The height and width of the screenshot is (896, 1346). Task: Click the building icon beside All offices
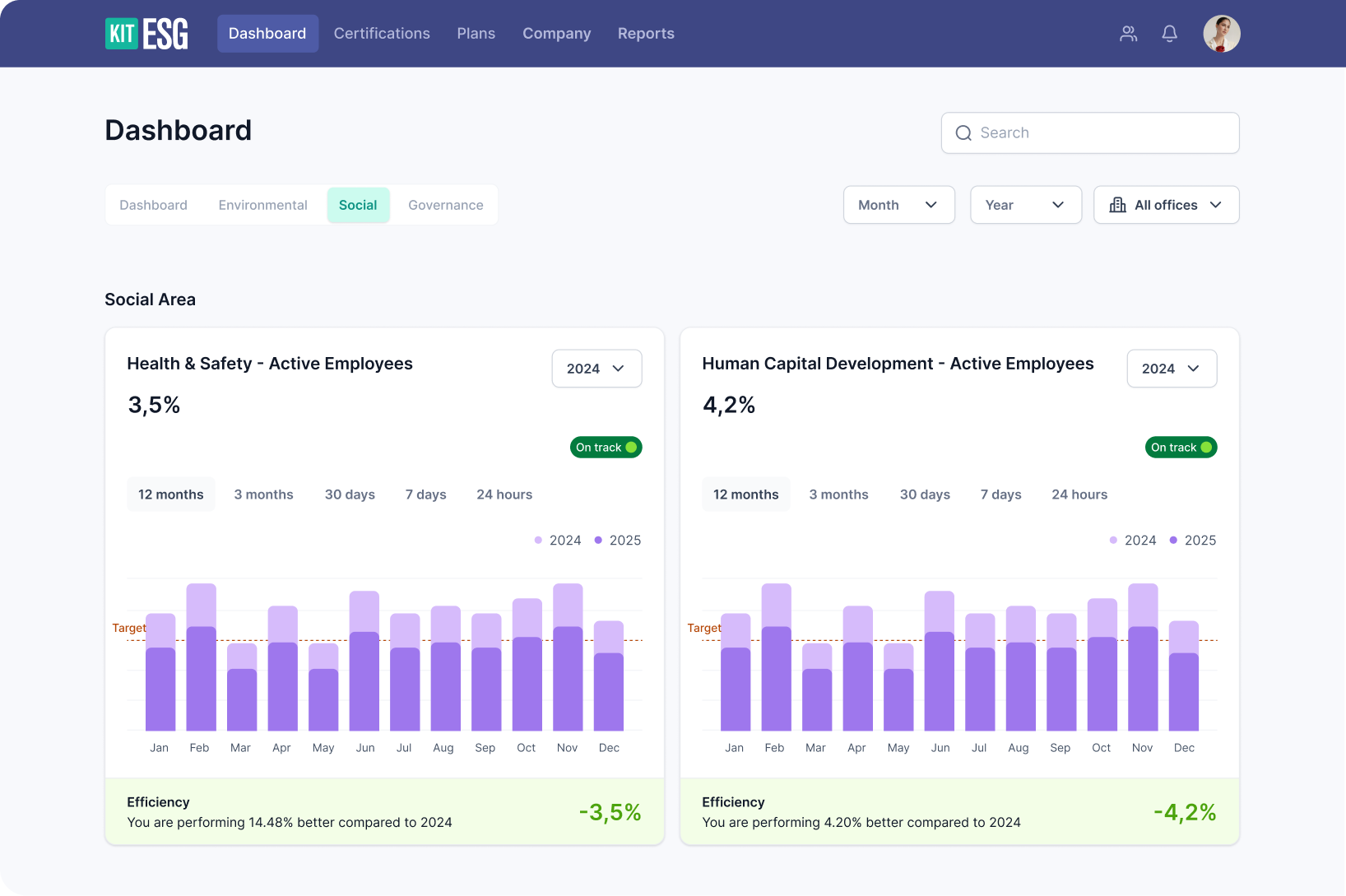click(1117, 205)
